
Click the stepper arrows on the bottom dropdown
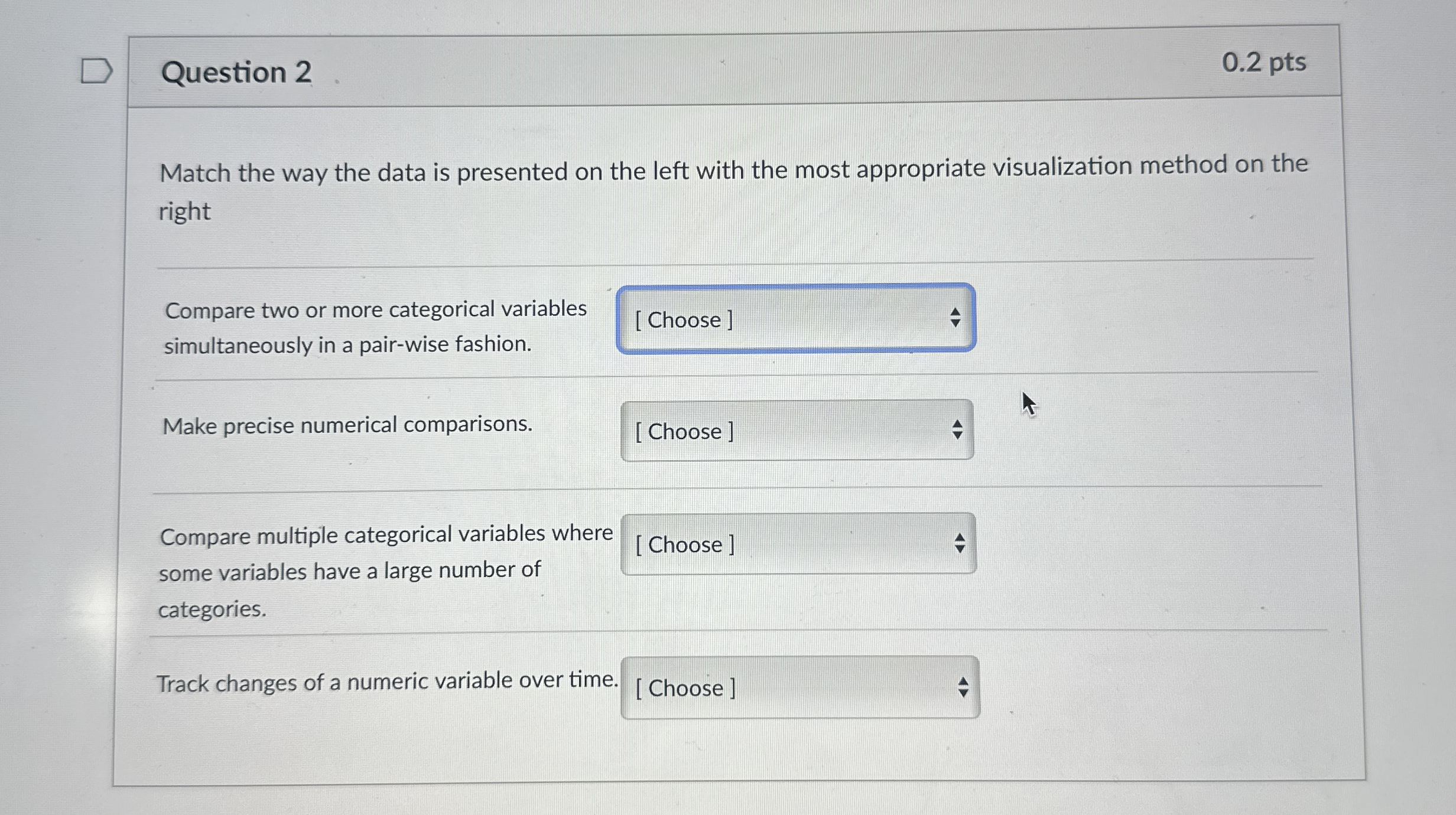pos(963,688)
